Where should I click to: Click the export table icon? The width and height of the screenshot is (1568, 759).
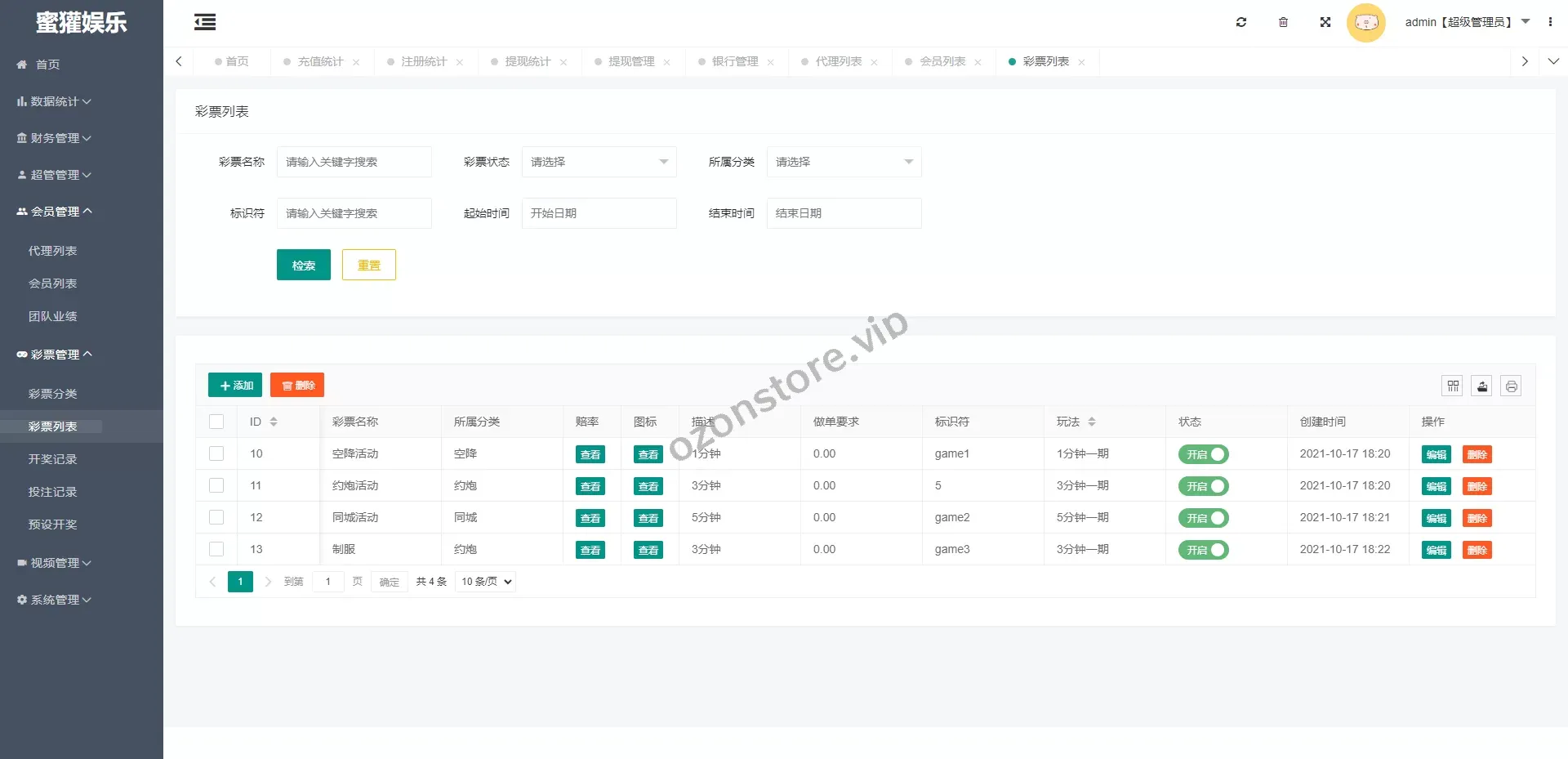[x=1482, y=386]
